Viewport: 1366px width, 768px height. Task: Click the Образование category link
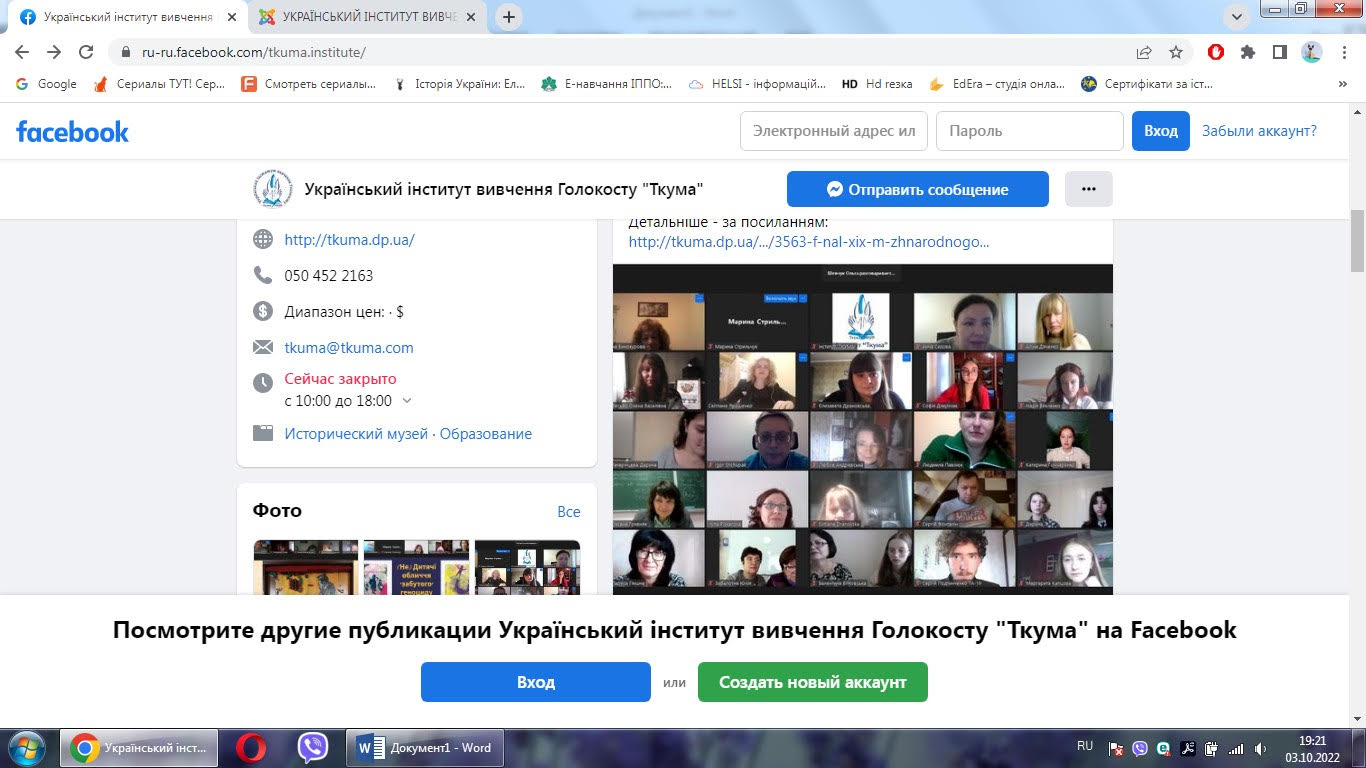(x=486, y=434)
